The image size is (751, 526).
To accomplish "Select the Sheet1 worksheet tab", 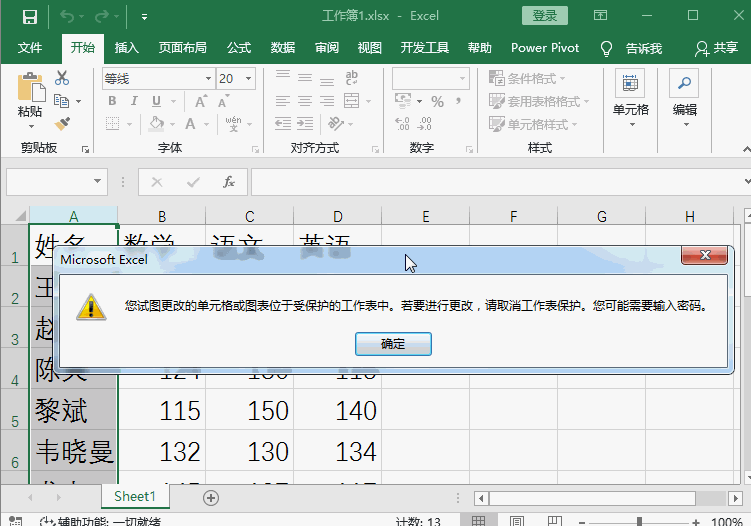I will (134, 497).
